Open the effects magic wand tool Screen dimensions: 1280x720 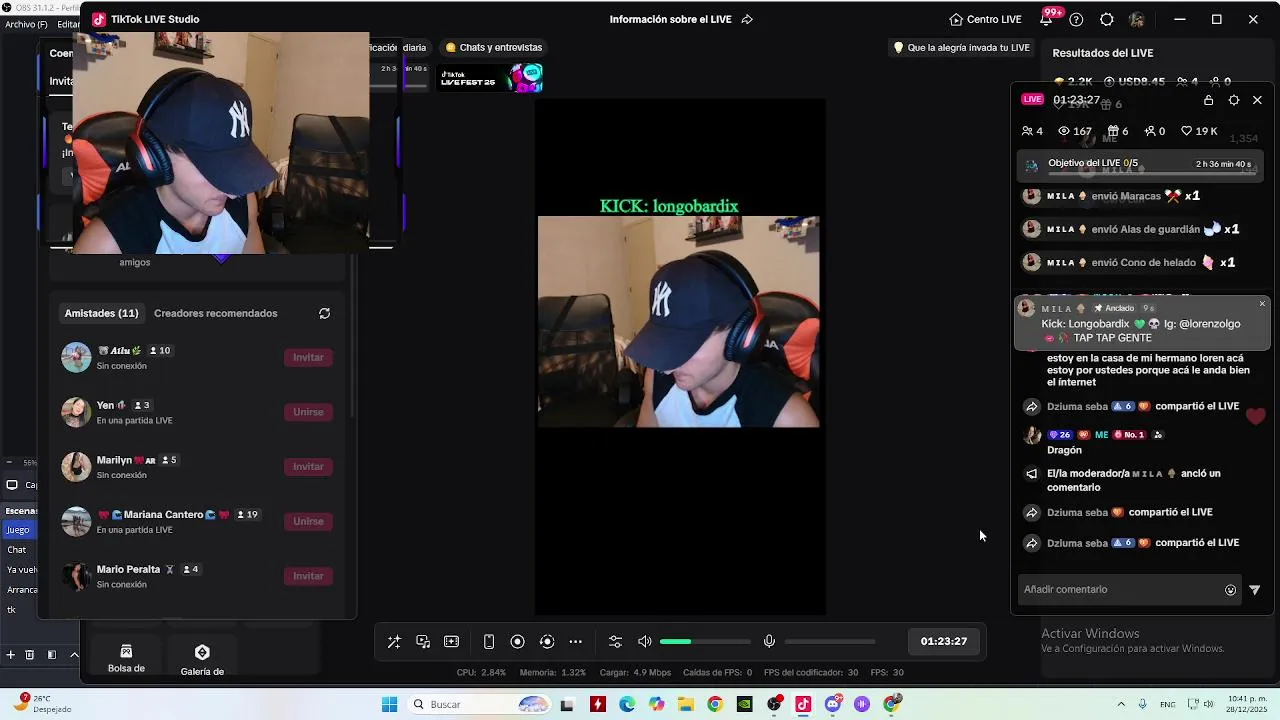click(394, 642)
